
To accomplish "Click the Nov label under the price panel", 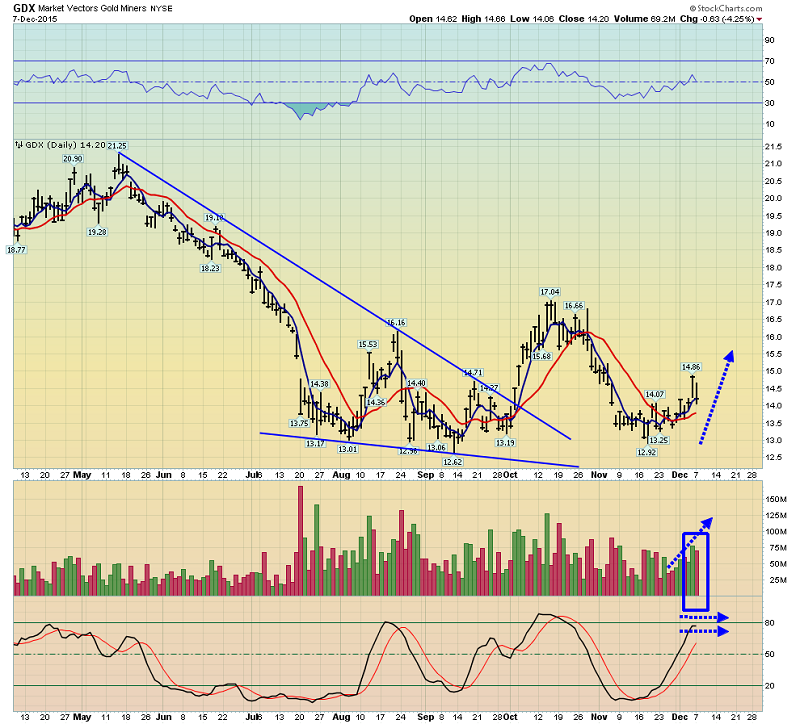I will 599,475.
